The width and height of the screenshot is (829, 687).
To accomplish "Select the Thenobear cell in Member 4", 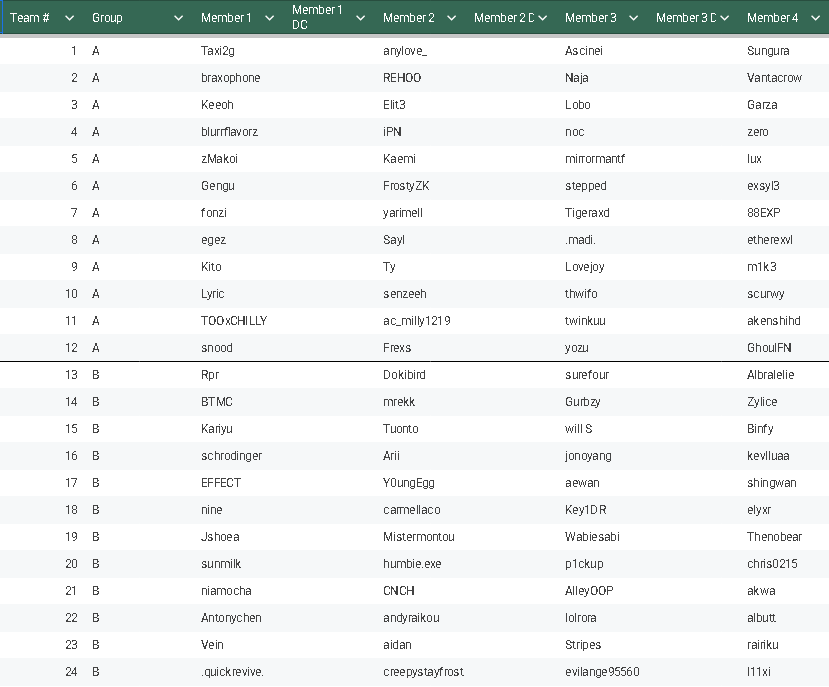I will coord(774,537).
